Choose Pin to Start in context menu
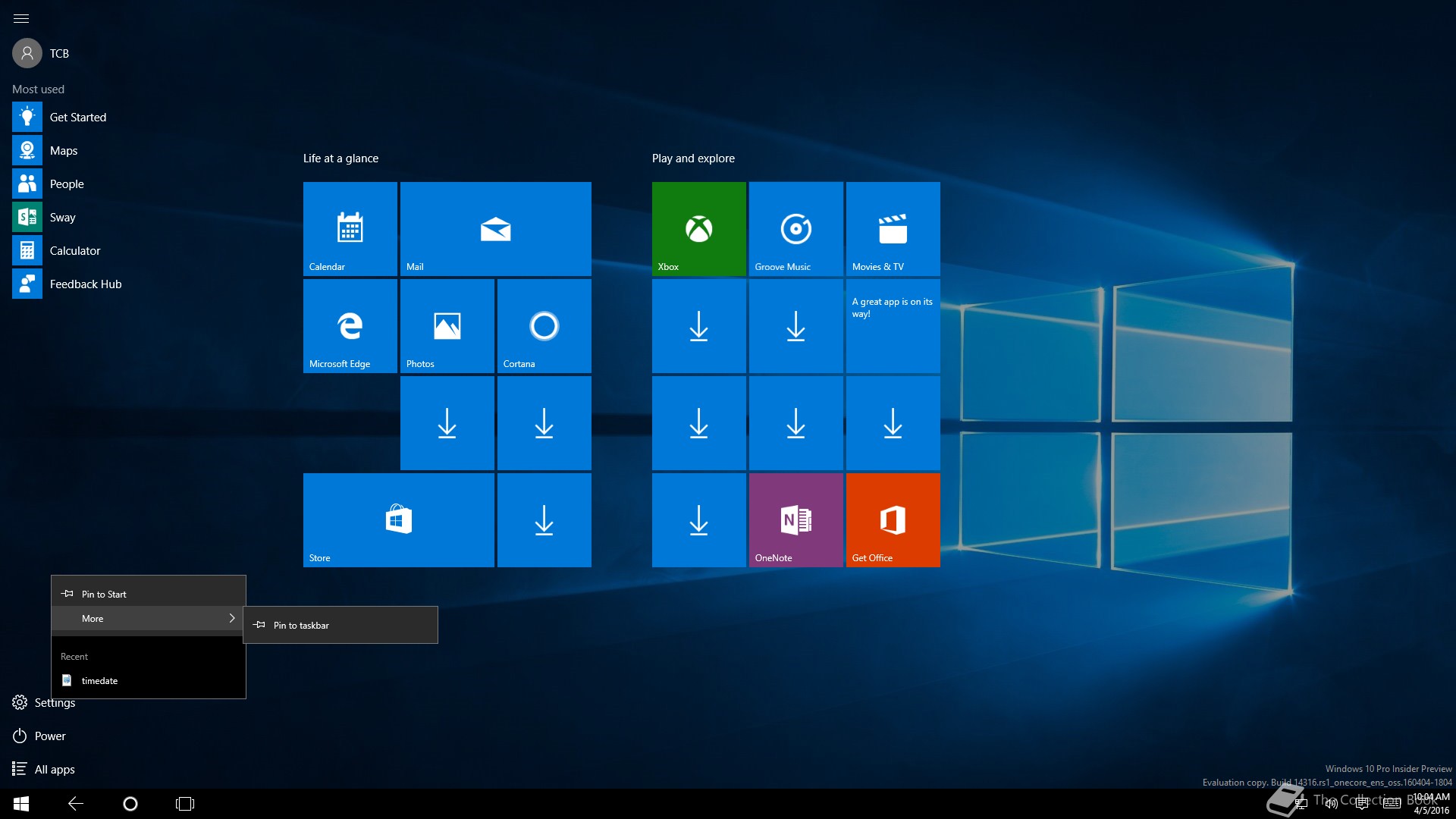 pyautogui.click(x=149, y=594)
